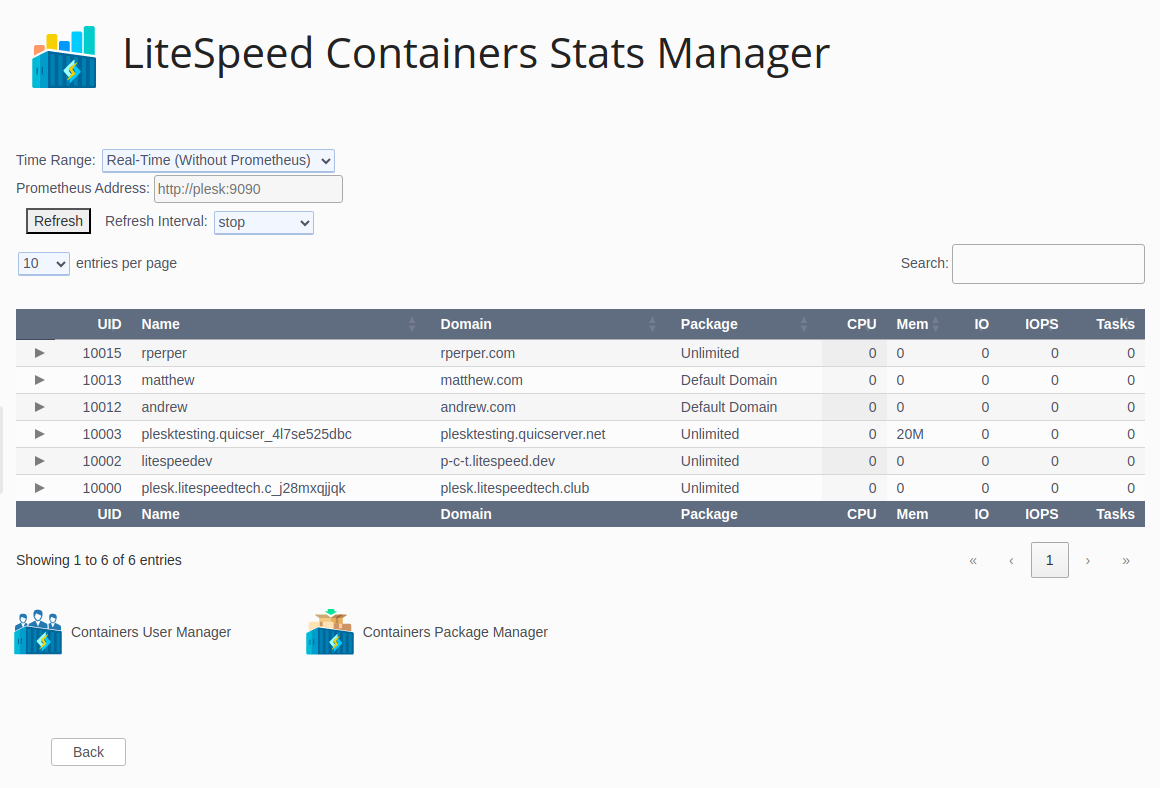Go to next page with right chevron
The width and height of the screenshot is (1160, 788).
pos(1088,560)
